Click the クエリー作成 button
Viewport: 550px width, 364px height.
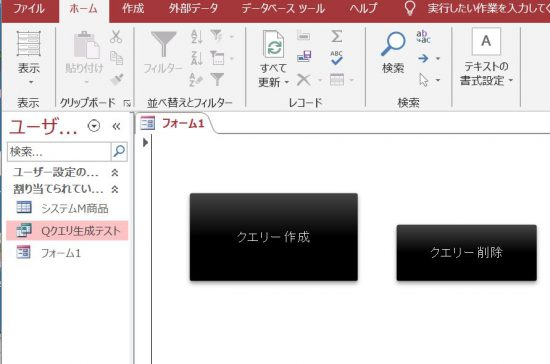274,237
